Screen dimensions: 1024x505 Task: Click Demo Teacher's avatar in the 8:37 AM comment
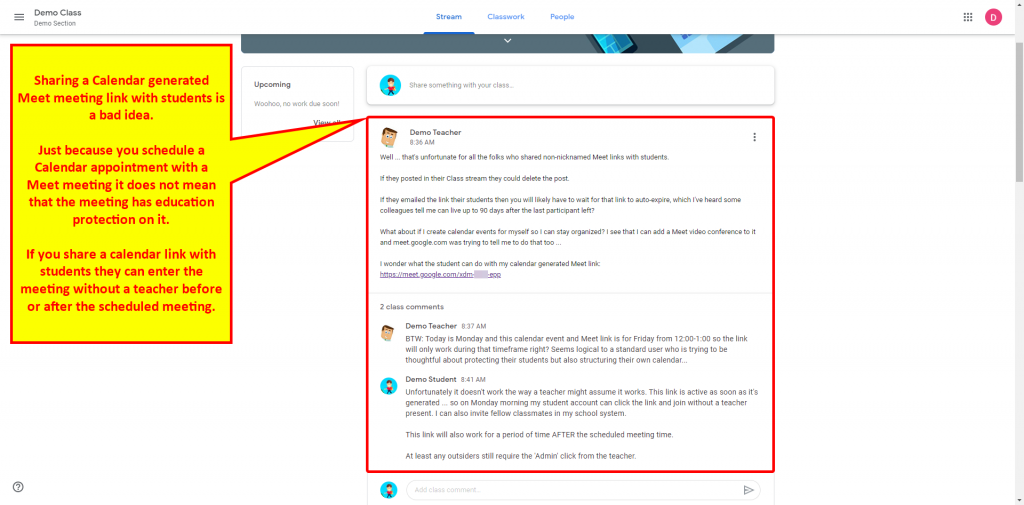point(389,333)
